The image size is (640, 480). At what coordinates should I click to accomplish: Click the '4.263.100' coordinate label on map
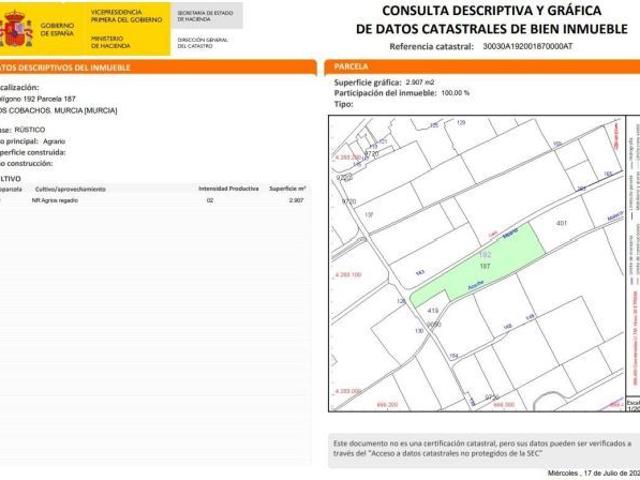click(349, 275)
